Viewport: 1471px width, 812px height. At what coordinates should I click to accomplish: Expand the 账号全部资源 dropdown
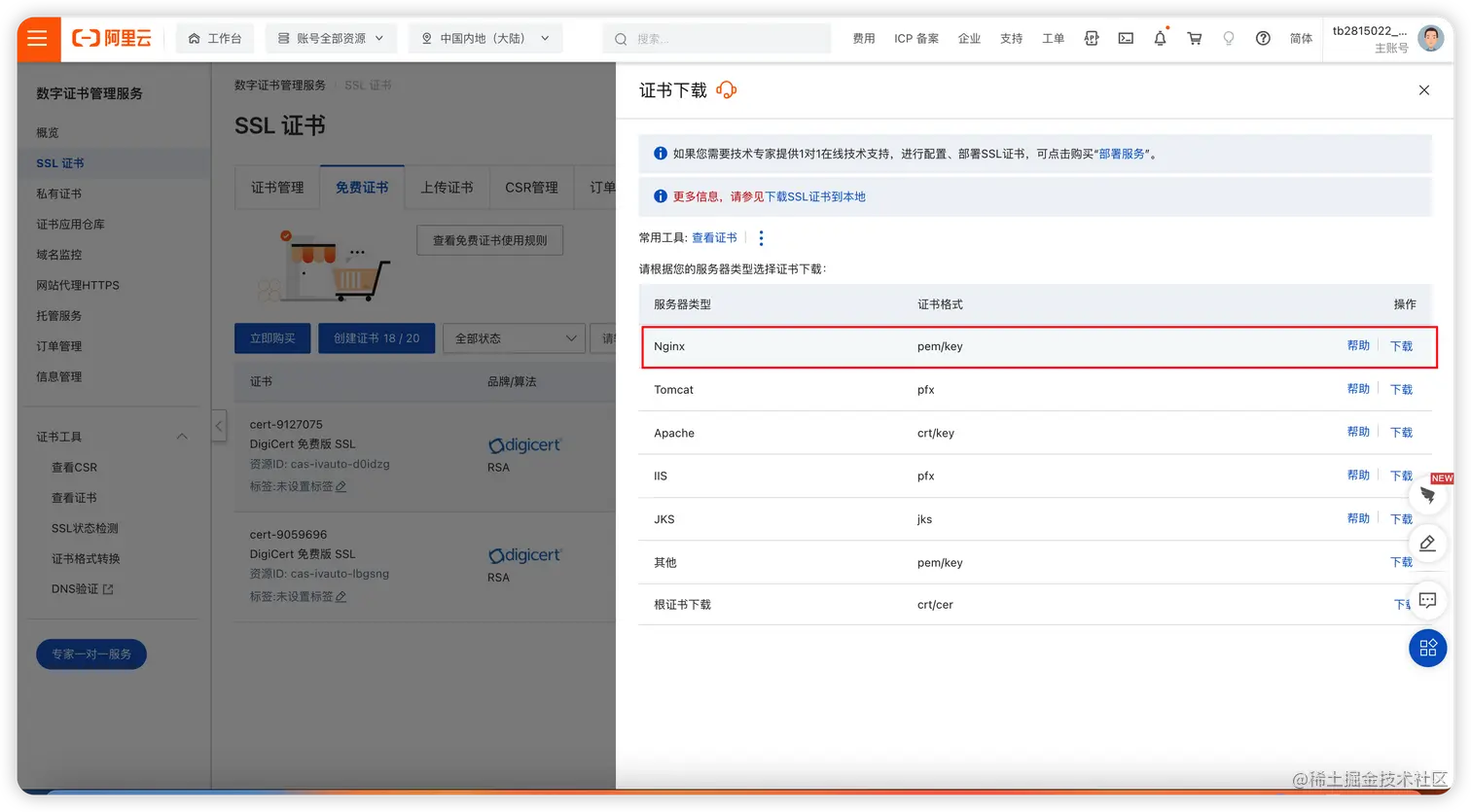tap(332, 39)
